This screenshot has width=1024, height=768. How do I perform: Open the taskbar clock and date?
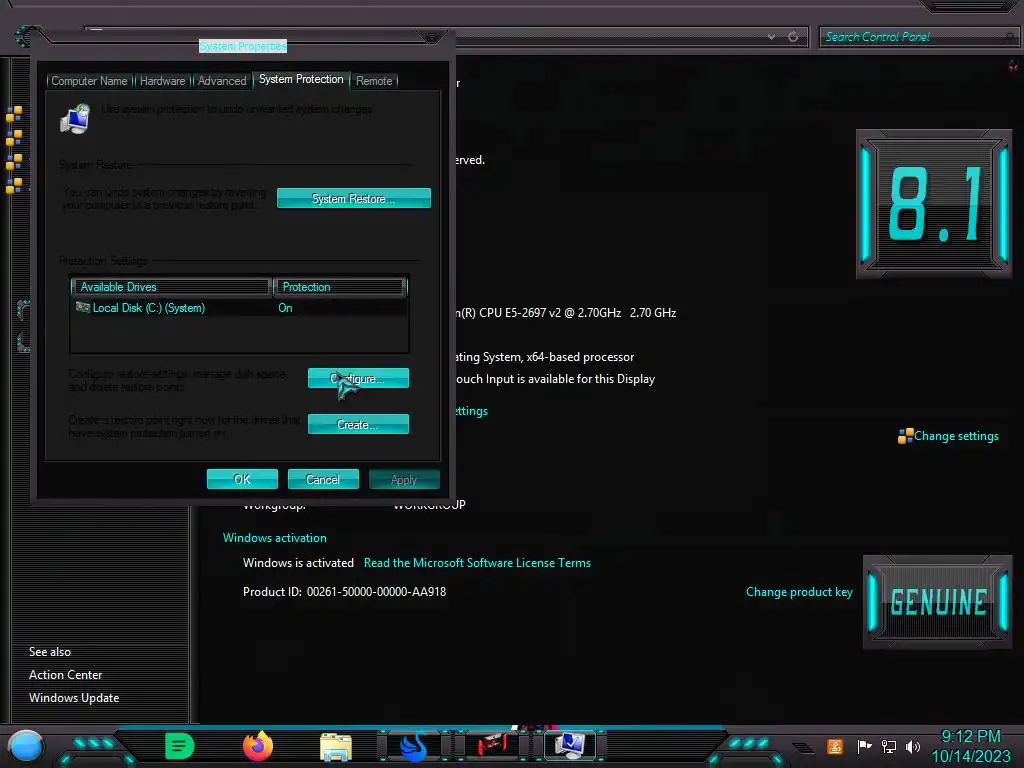coord(971,746)
